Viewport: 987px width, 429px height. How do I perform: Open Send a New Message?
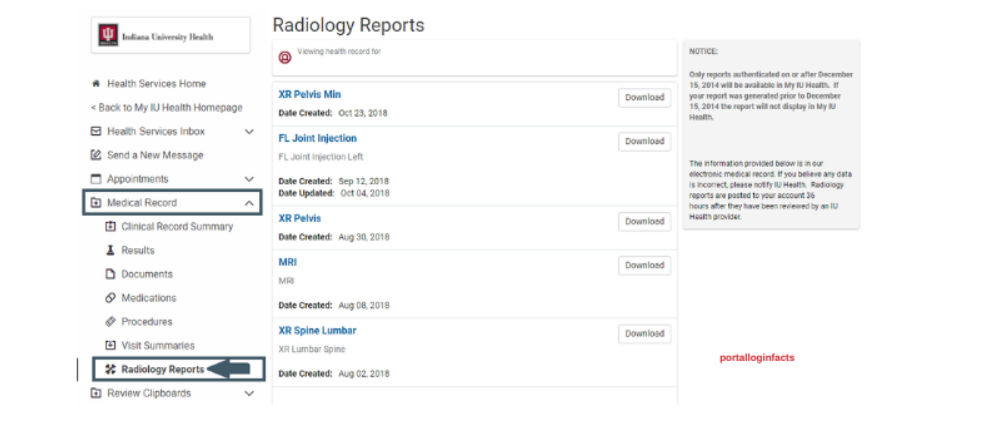click(x=155, y=155)
